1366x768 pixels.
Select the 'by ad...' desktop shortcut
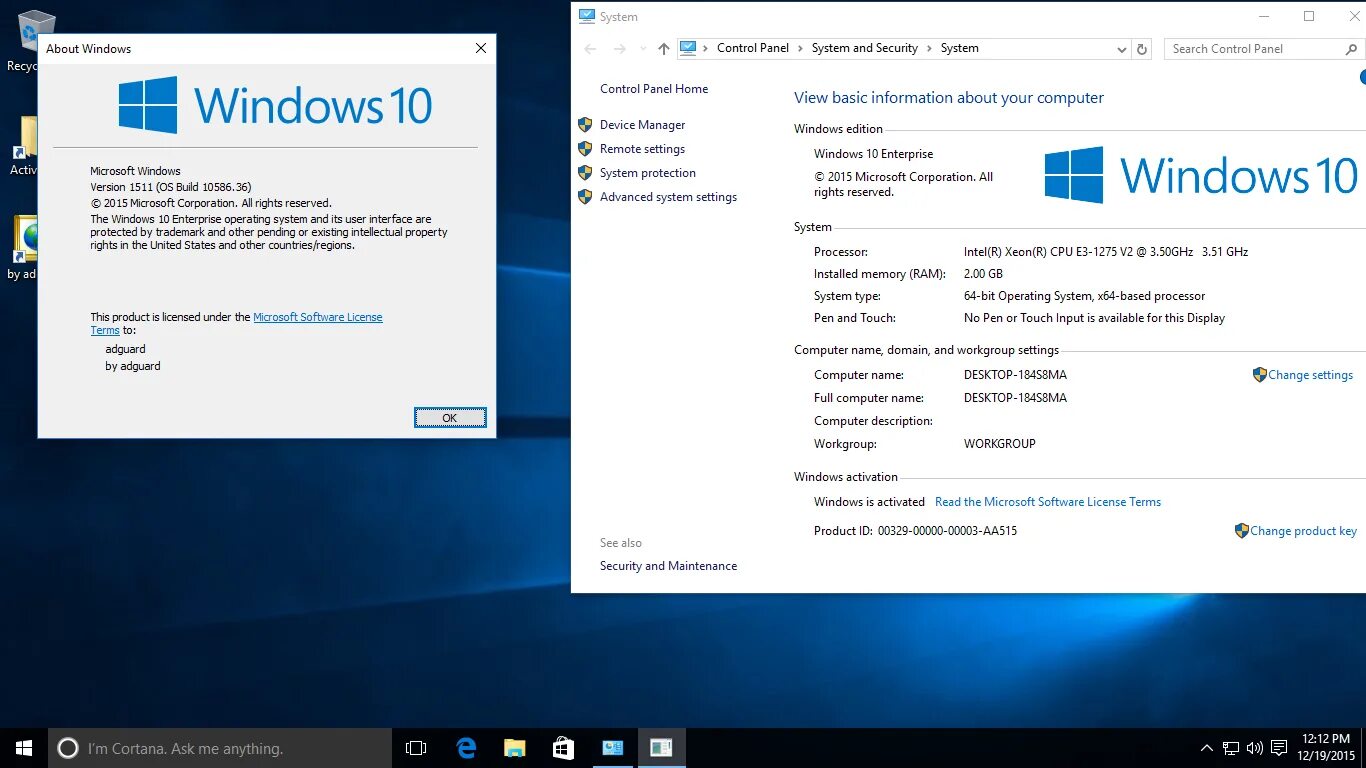pyautogui.click(x=24, y=248)
